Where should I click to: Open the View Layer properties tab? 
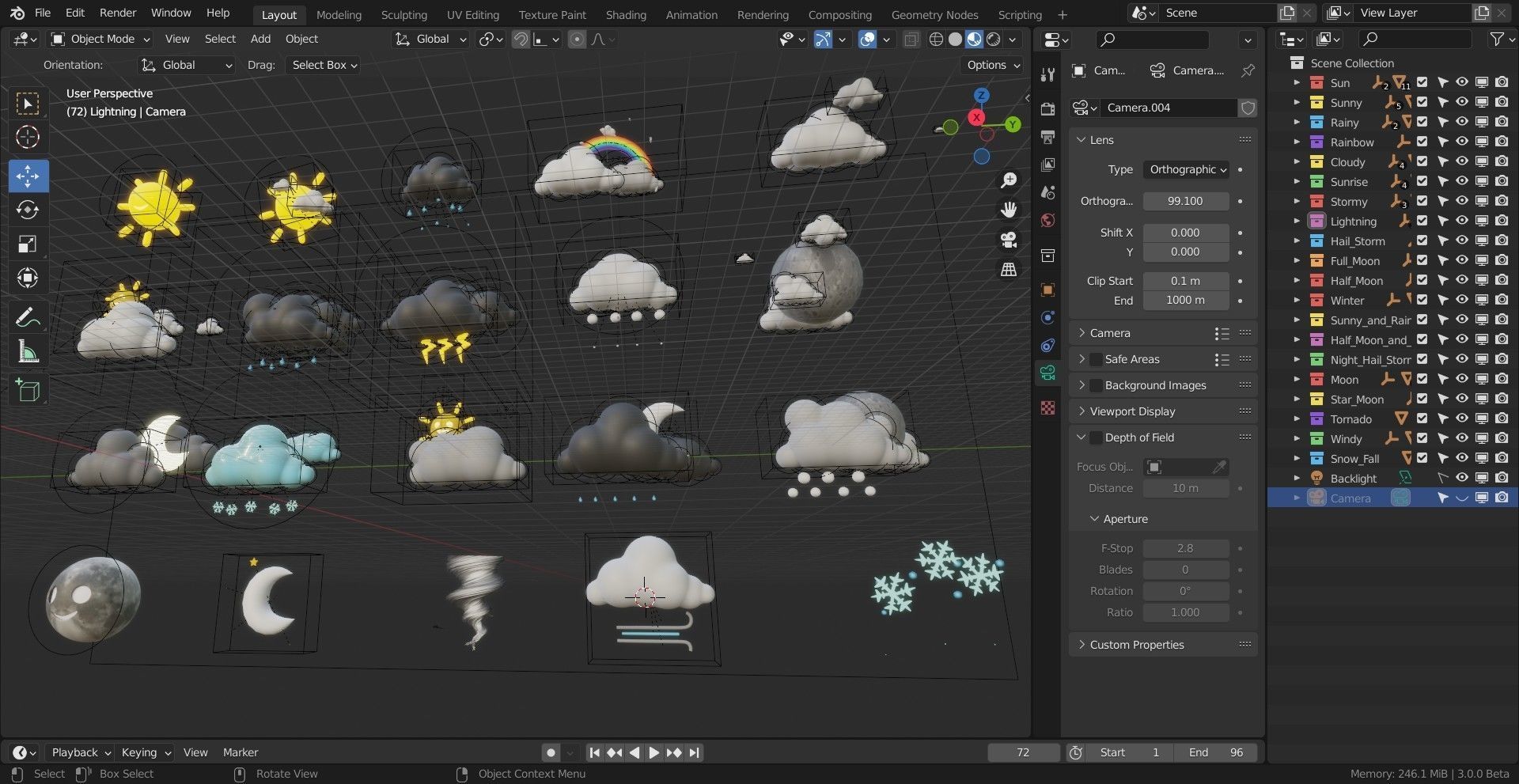(x=1048, y=165)
